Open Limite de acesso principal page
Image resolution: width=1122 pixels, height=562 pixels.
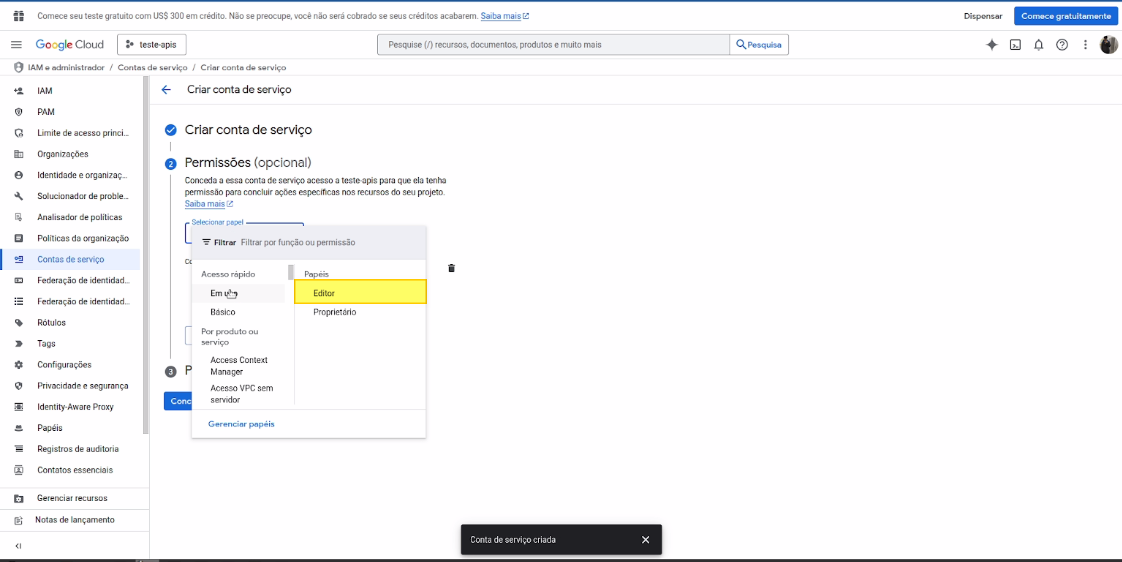click(x=82, y=133)
